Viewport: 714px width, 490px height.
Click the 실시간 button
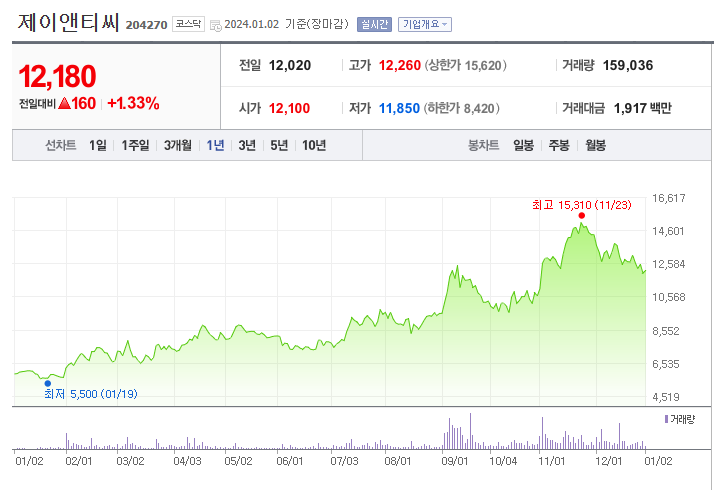point(374,24)
